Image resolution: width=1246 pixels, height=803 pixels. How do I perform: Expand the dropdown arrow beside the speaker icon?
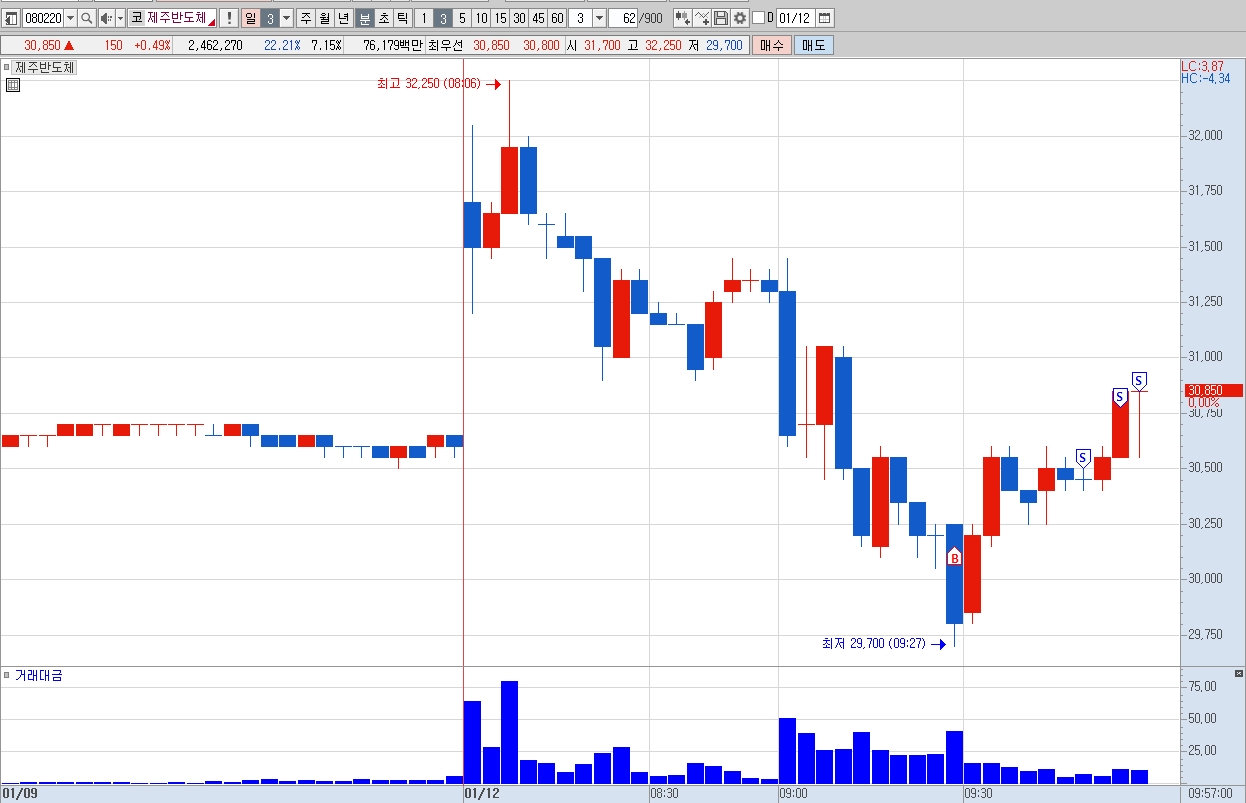[121, 18]
